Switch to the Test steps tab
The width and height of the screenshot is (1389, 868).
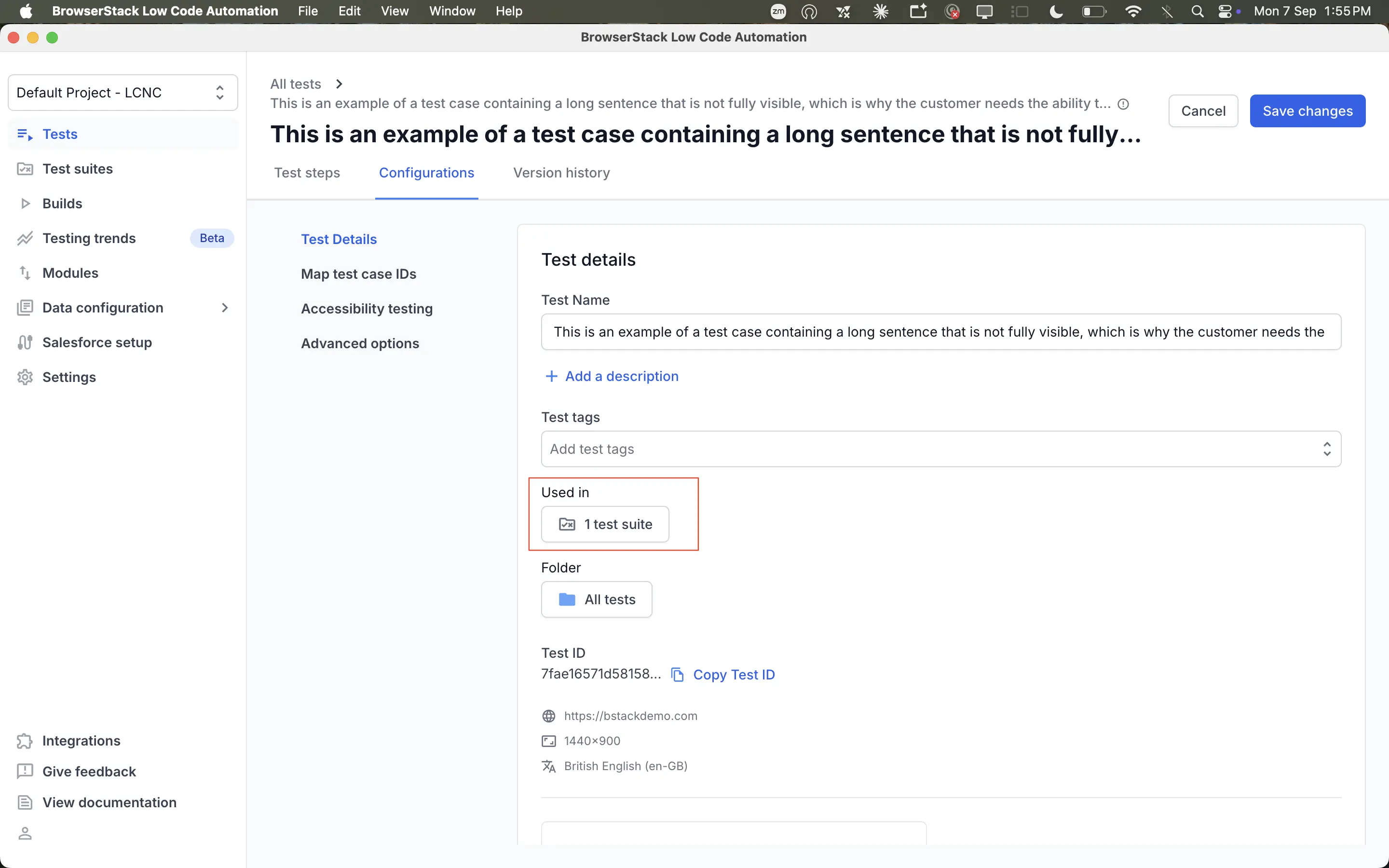307,173
